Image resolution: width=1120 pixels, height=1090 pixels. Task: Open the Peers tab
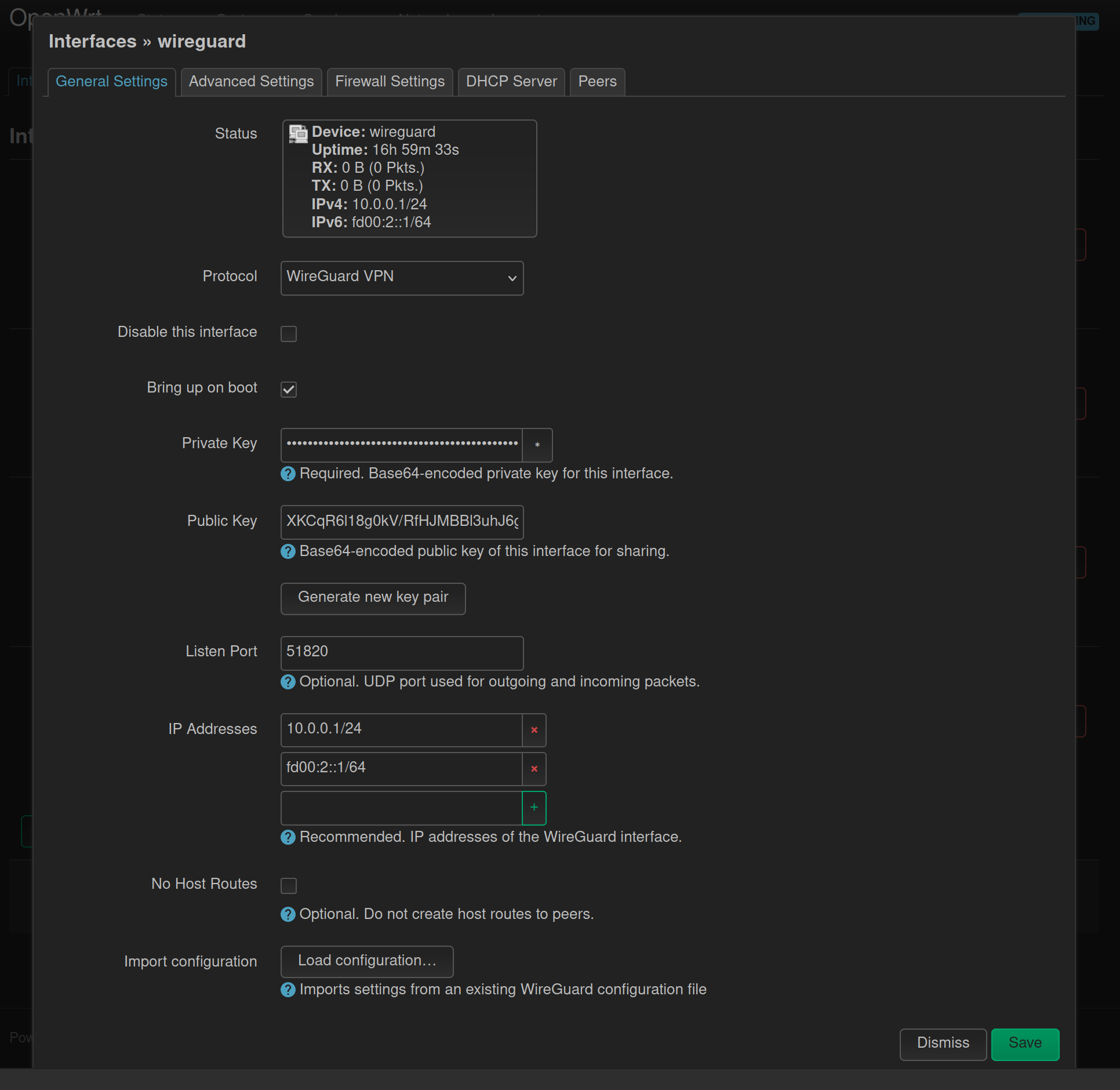coord(597,82)
